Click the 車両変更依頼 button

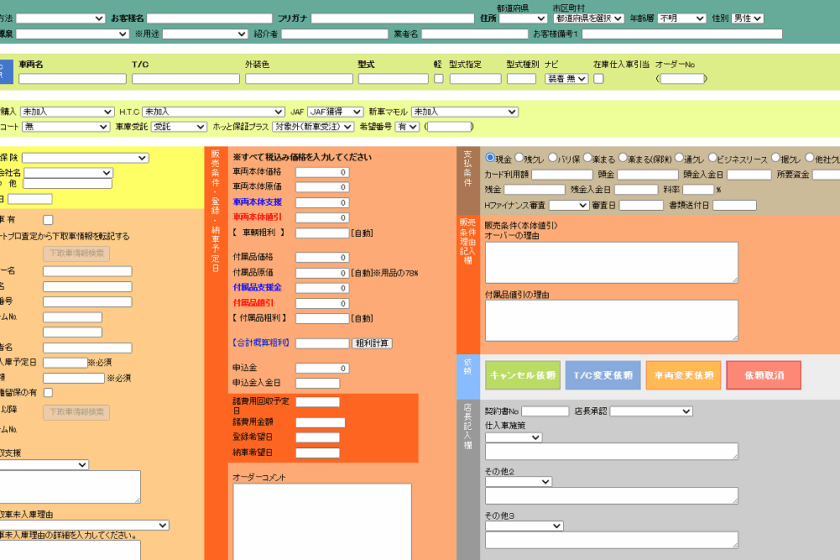pyautogui.click(x=683, y=375)
